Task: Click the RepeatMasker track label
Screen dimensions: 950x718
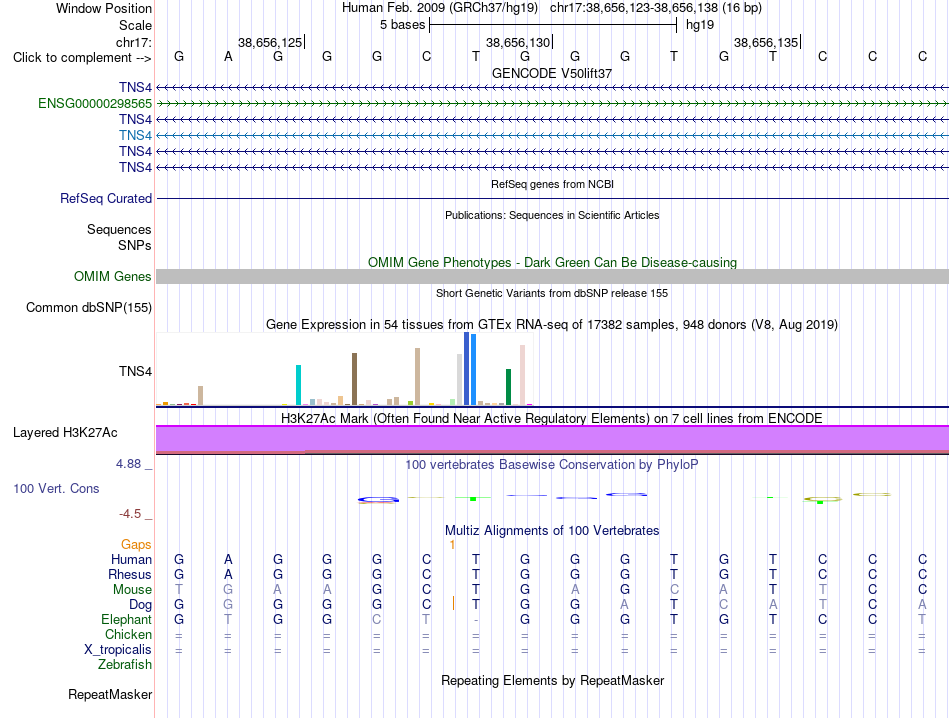Action: (x=110, y=694)
